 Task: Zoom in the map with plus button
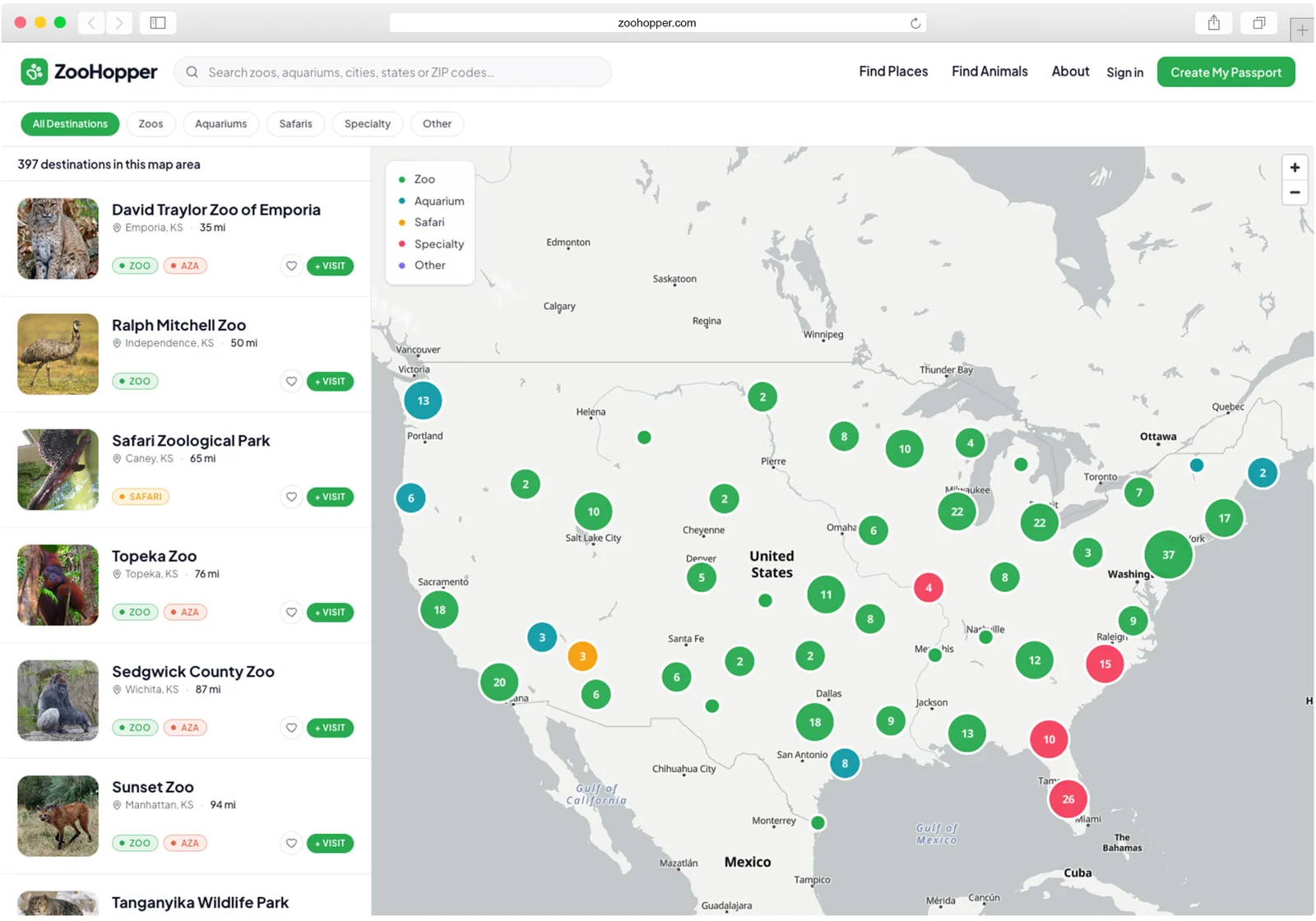point(1295,168)
